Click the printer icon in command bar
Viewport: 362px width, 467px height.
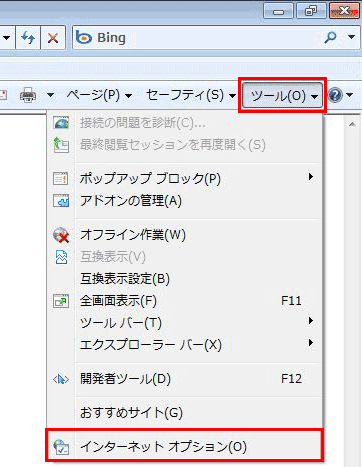pyautogui.click(x=28, y=95)
